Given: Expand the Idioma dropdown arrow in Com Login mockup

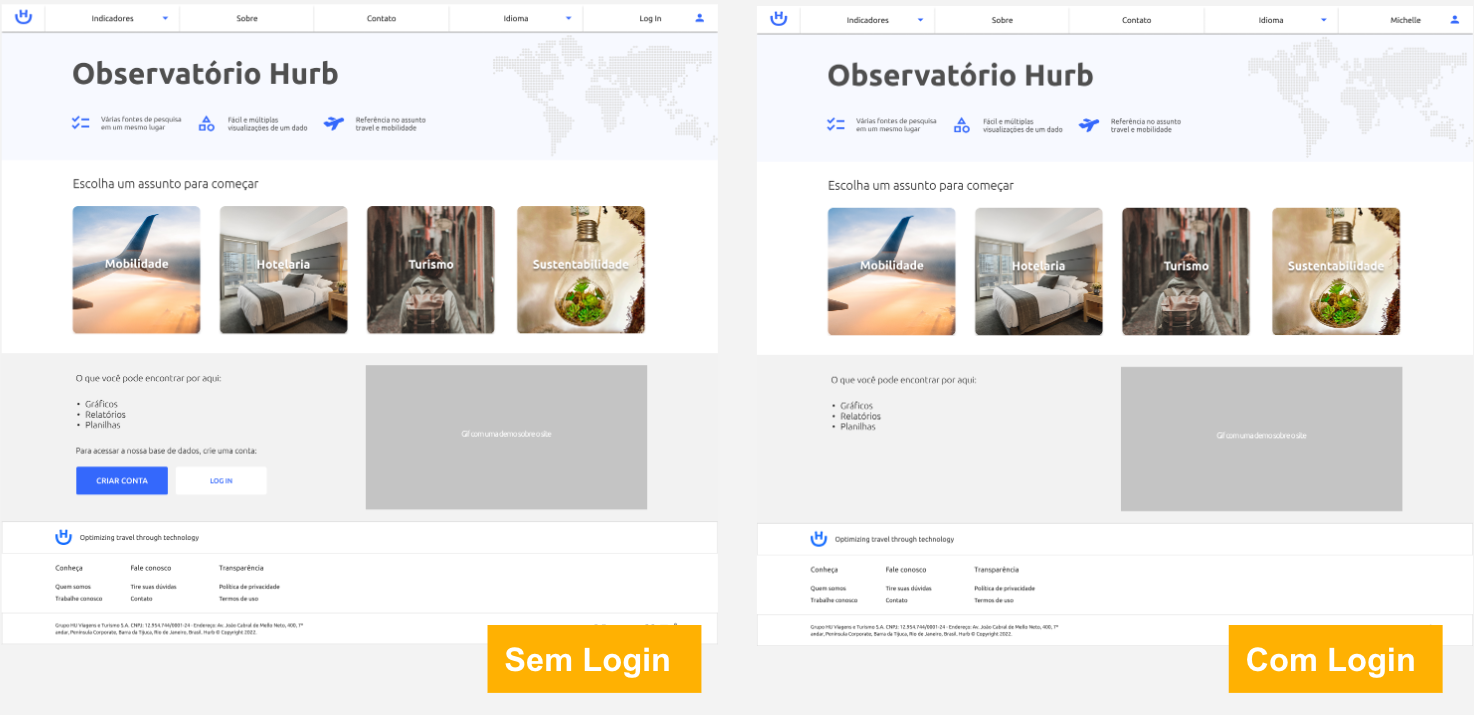Looking at the screenshot, I should (1324, 20).
